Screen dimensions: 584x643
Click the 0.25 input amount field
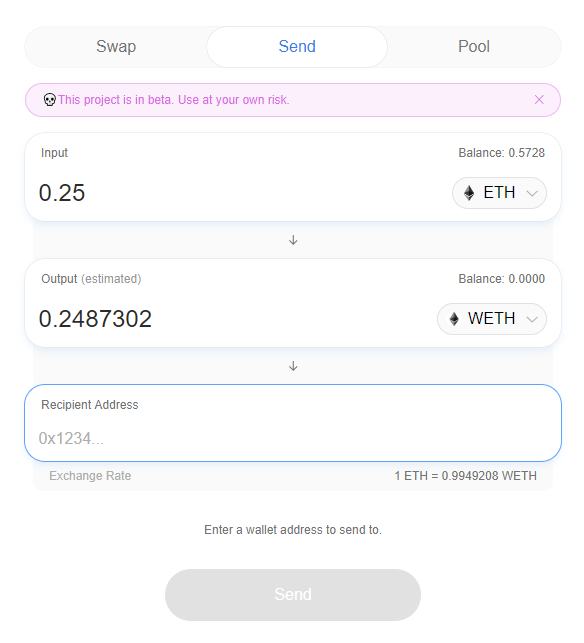click(x=242, y=193)
